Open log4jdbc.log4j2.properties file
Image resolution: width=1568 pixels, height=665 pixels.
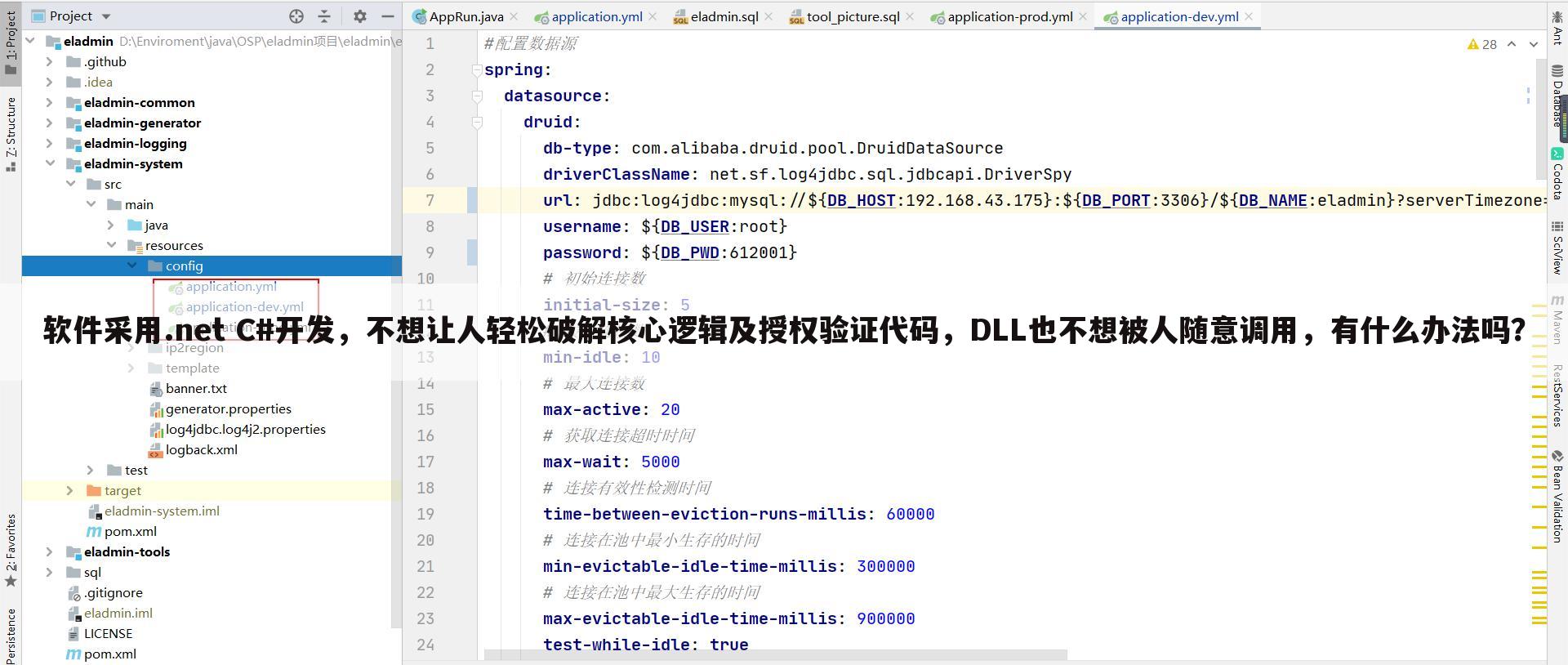point(246,429)
